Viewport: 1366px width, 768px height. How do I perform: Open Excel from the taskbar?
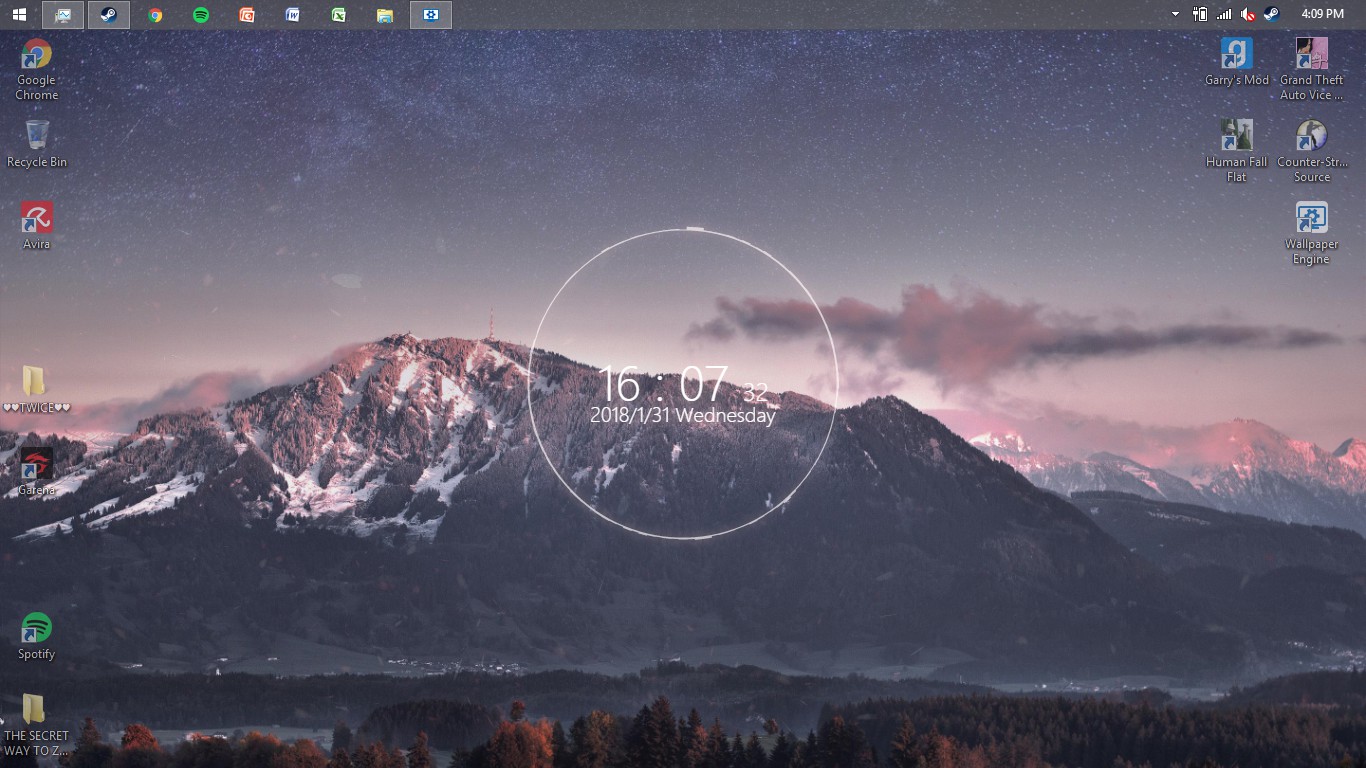tap(339, 14)
